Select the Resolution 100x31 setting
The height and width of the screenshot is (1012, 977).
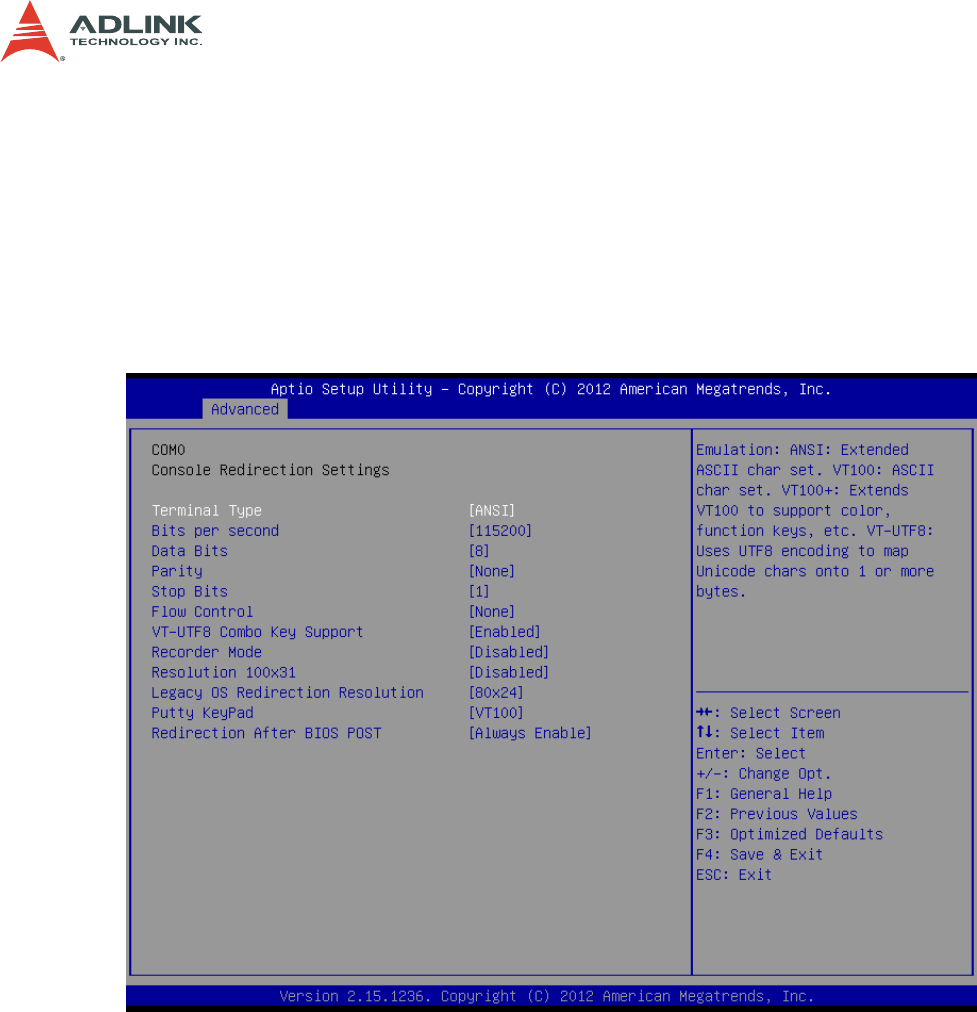point(223,672)
